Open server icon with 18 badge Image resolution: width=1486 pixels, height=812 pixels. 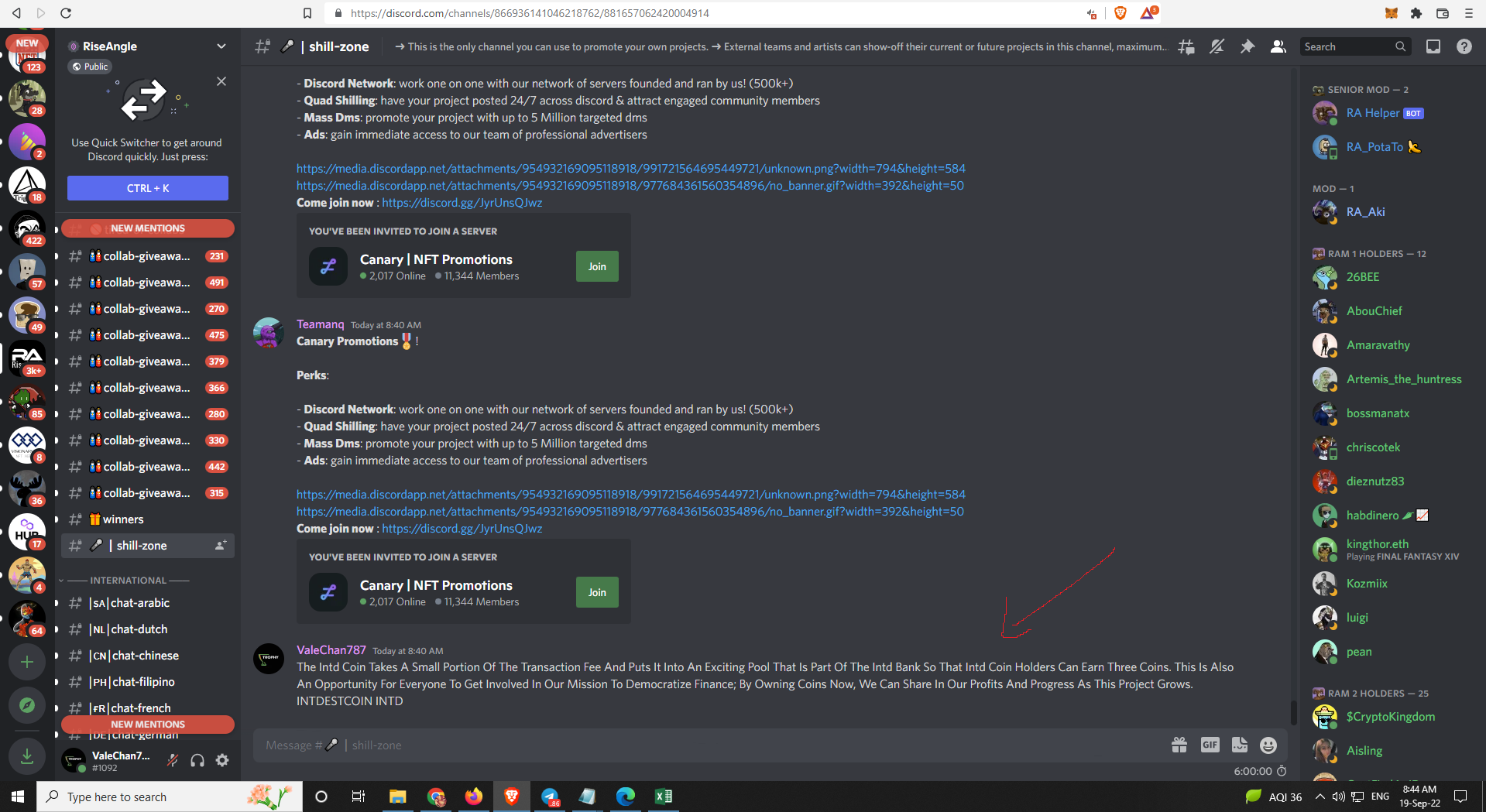coord(27,185)
